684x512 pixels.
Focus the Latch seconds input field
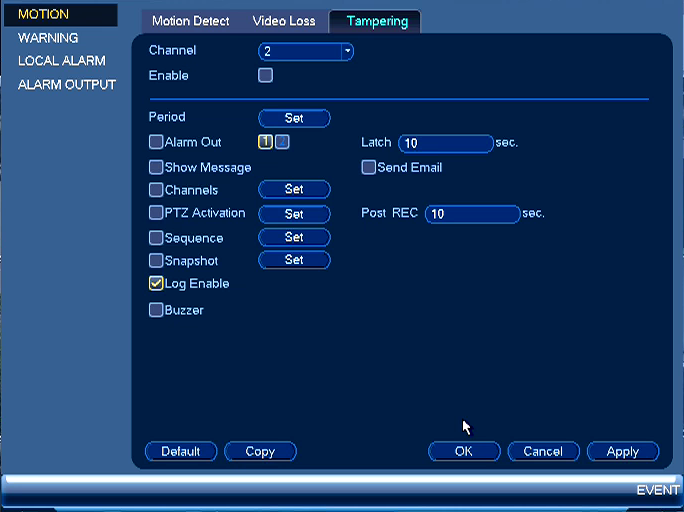coord(446,143)
